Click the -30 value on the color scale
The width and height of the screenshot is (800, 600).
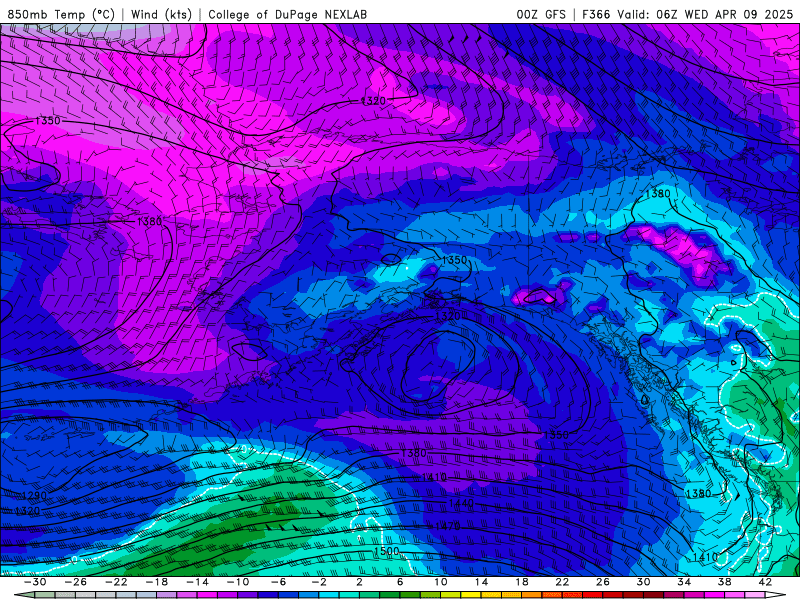pyautogui.click(x=35, y=582)
